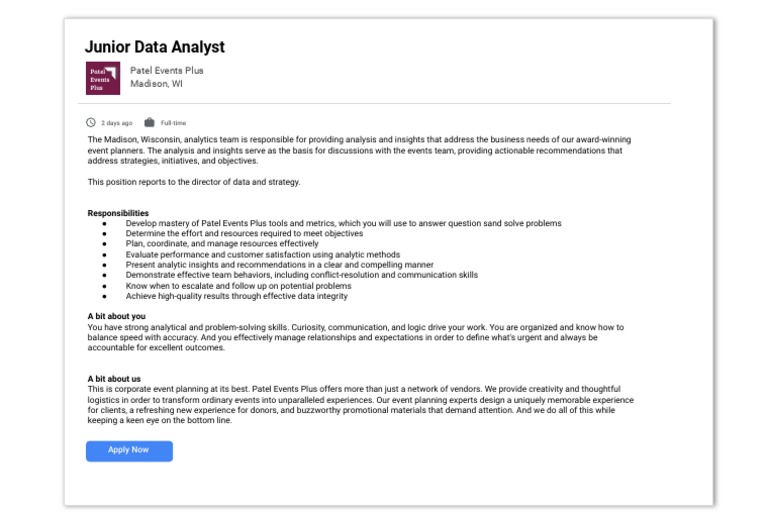Click the "Plan, coordinate, and manage resources" bullet
768x513 pixels.
[222, 244]
